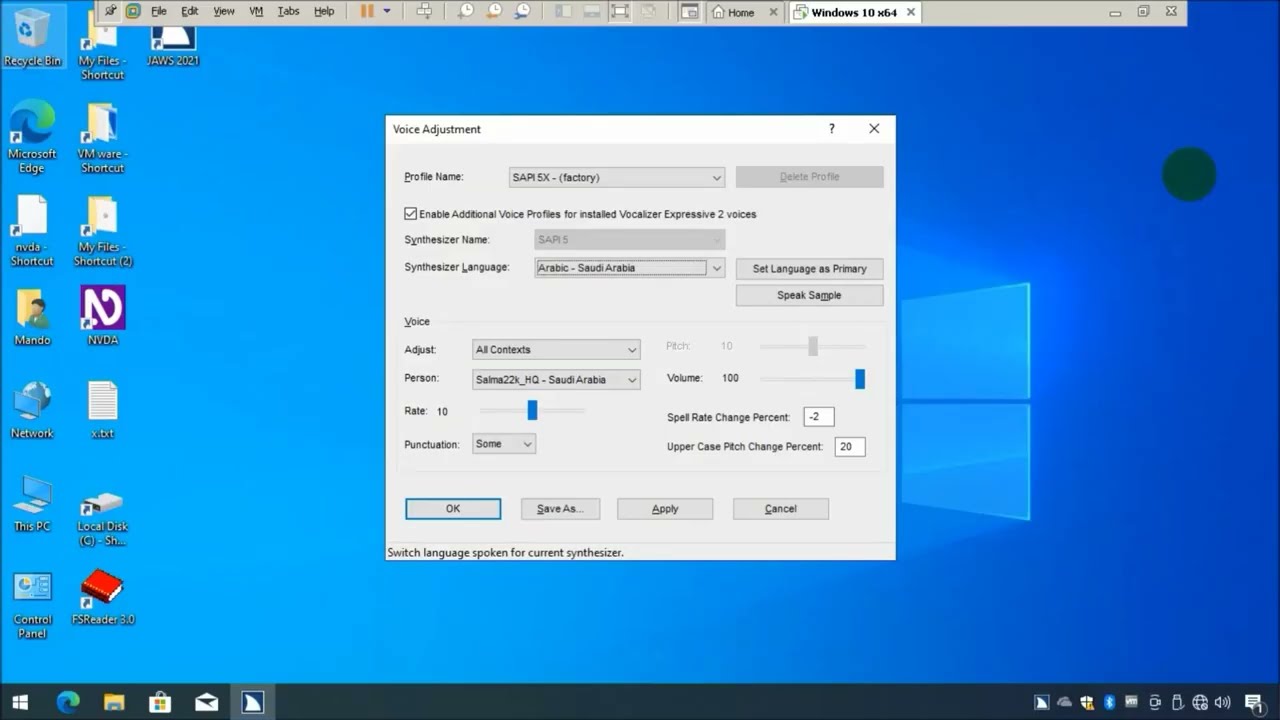Launch Microsoft Edge from the taskbar
Screen dimensions: 1280x720
click(x=67, y=702)
